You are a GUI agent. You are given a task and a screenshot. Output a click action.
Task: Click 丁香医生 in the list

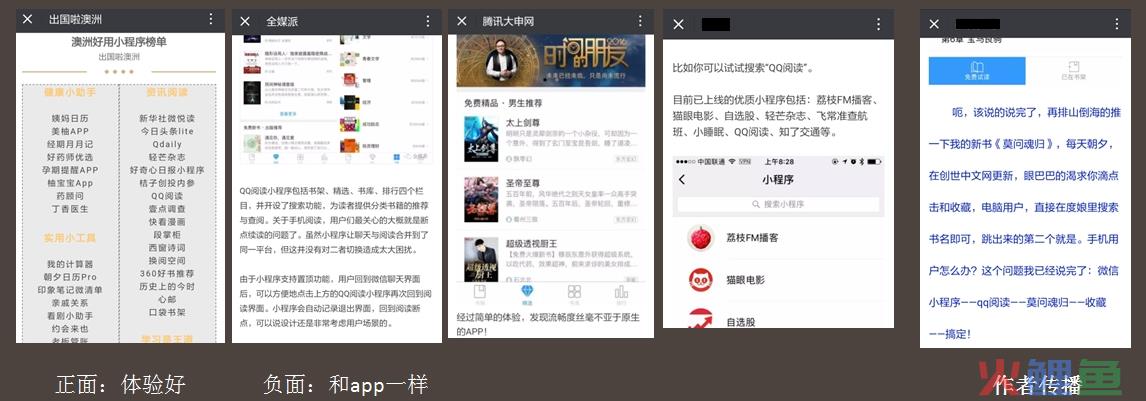coord(69,209)
